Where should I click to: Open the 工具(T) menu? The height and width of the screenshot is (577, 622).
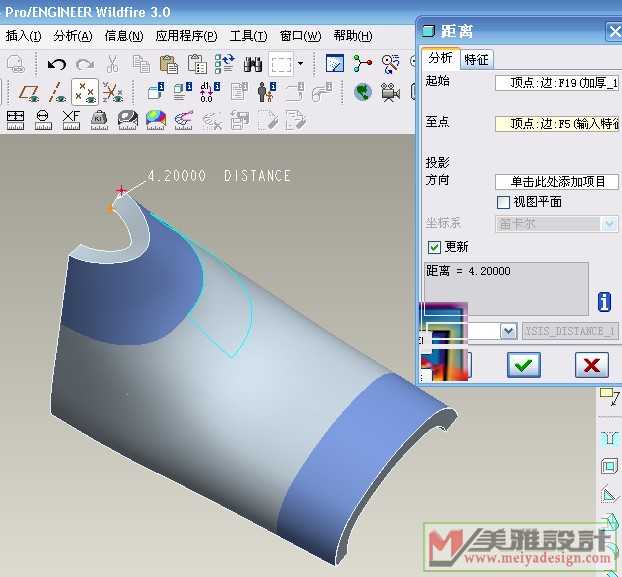(249, 36)
